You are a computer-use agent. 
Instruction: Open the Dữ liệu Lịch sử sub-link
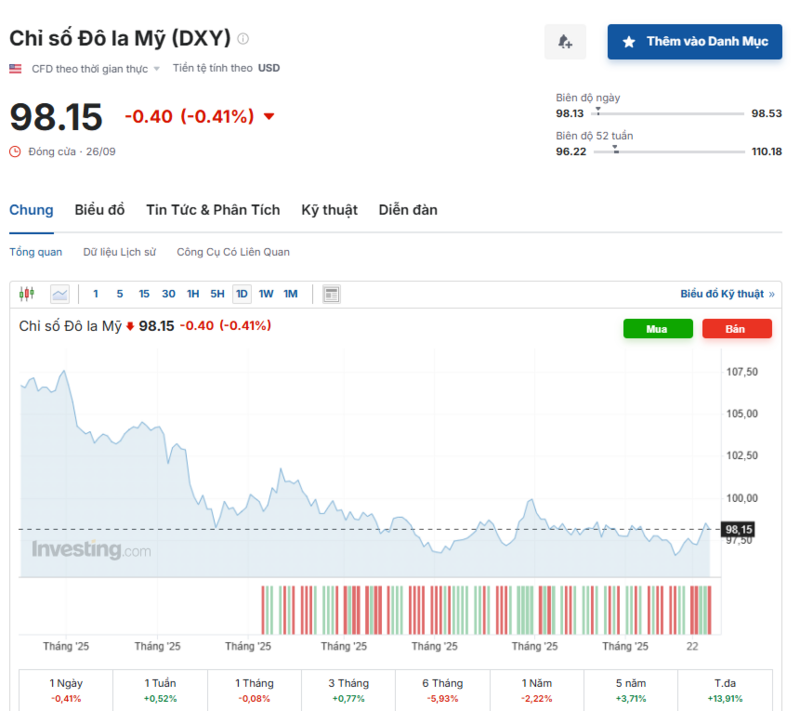[x=119, y=252]
